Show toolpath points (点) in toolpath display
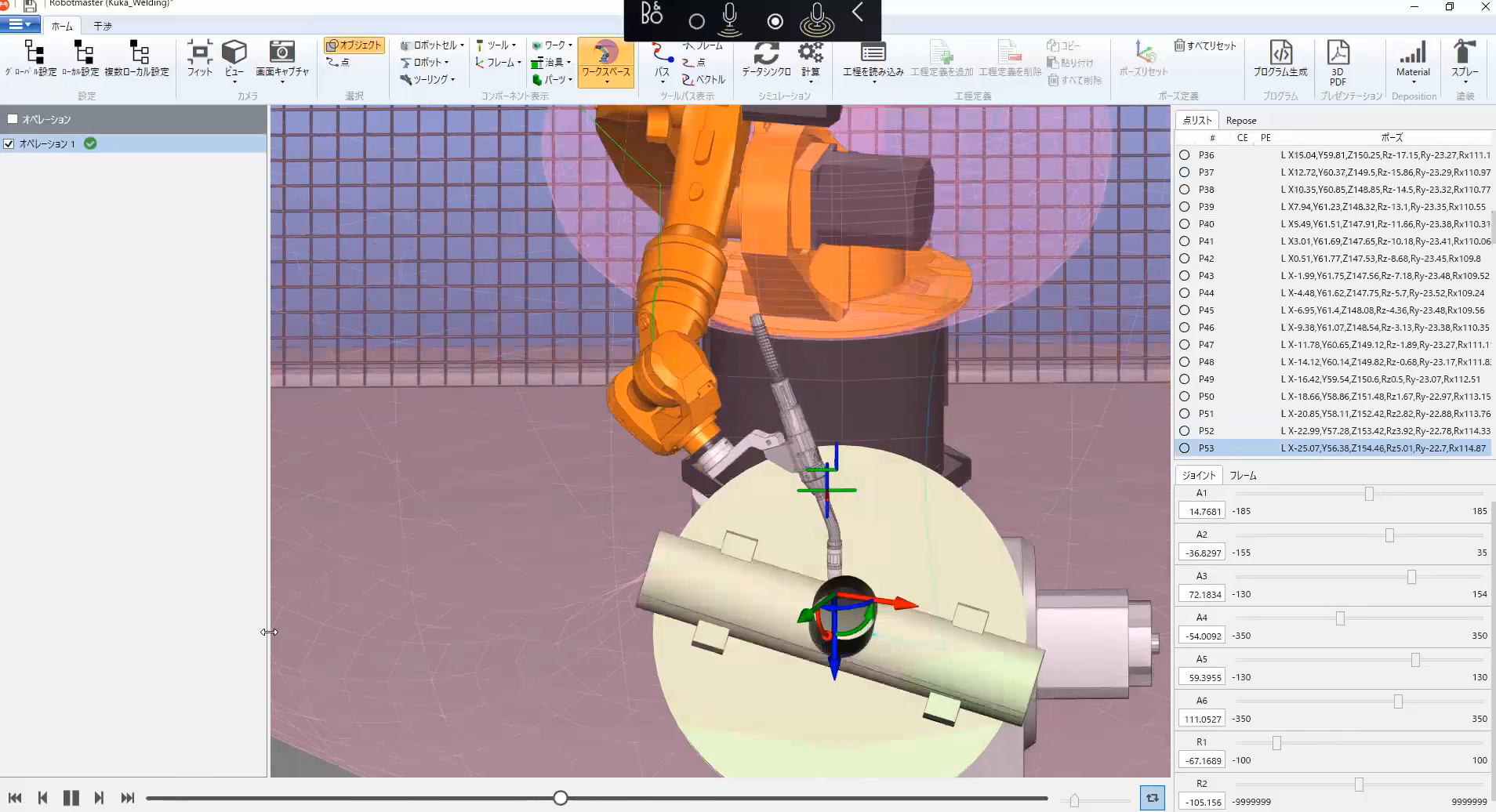 pyautogui.click(x=694, y=63)
